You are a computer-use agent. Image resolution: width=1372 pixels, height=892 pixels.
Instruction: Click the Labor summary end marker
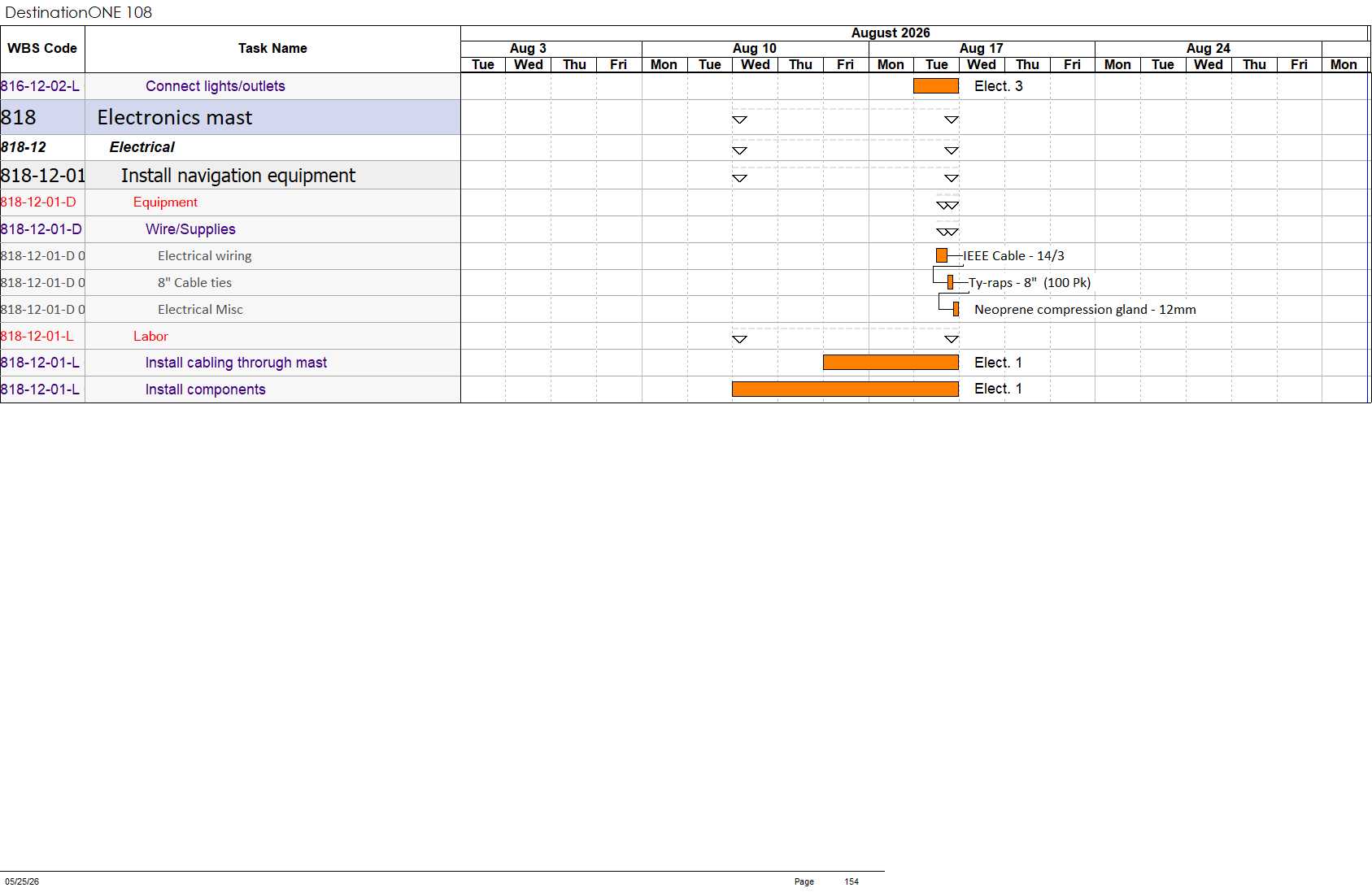951,339
